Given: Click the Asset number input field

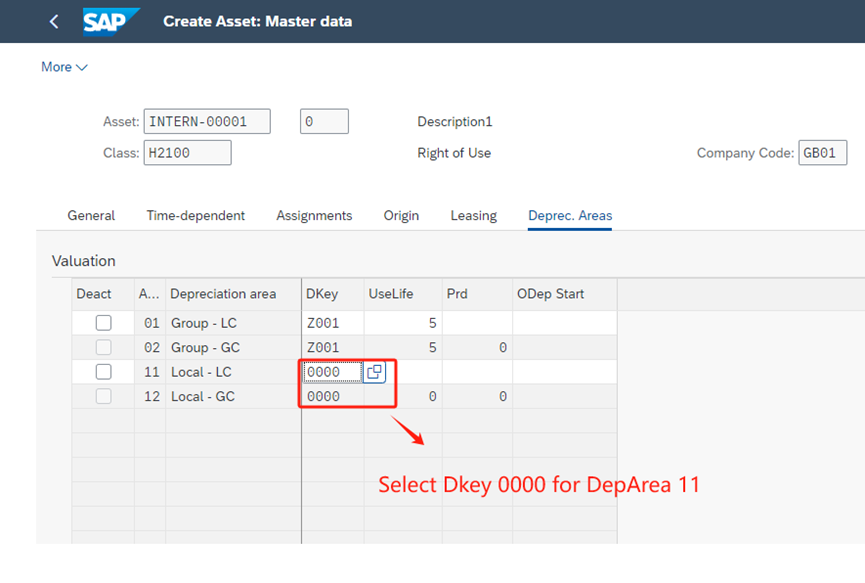Looking at the screenshot, I should click(207, 122).
